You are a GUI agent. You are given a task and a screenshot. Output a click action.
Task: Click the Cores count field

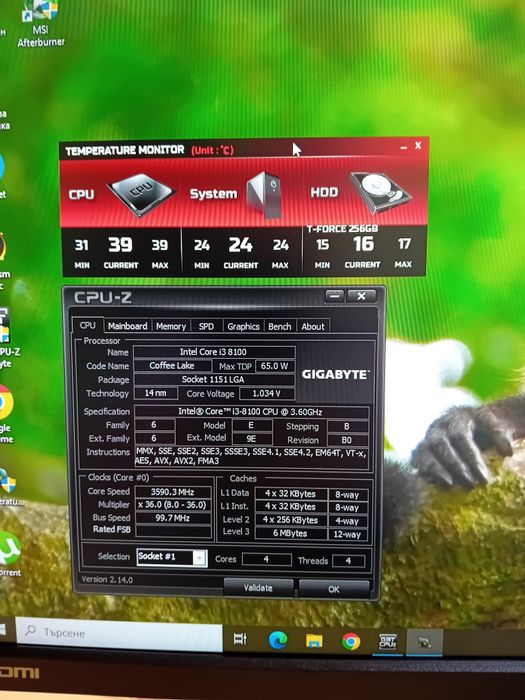pos(267,559)
